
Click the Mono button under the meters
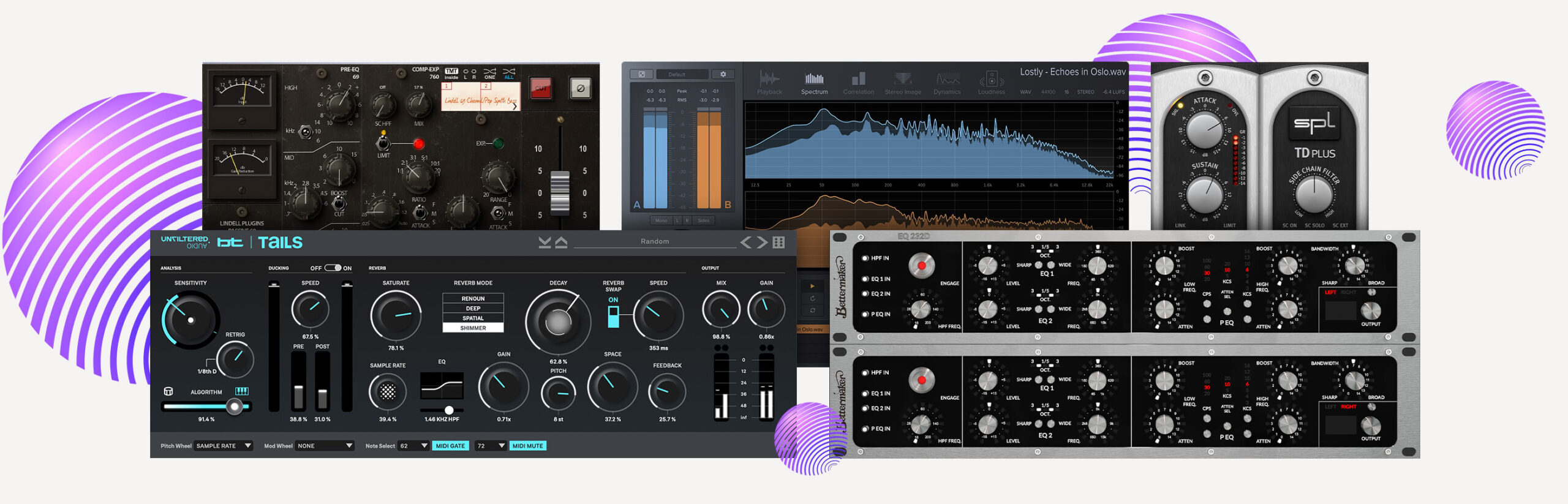click(661, 220)
